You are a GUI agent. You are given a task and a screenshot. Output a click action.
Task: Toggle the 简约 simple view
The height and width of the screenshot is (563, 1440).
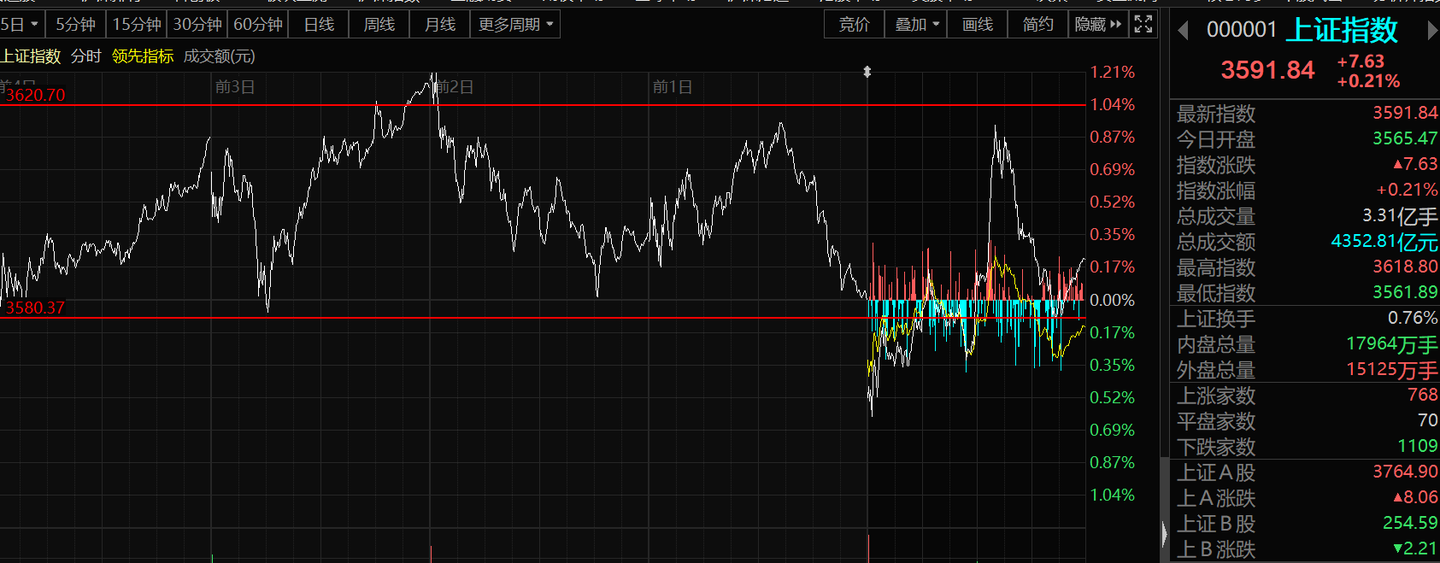pos(1038,24)
